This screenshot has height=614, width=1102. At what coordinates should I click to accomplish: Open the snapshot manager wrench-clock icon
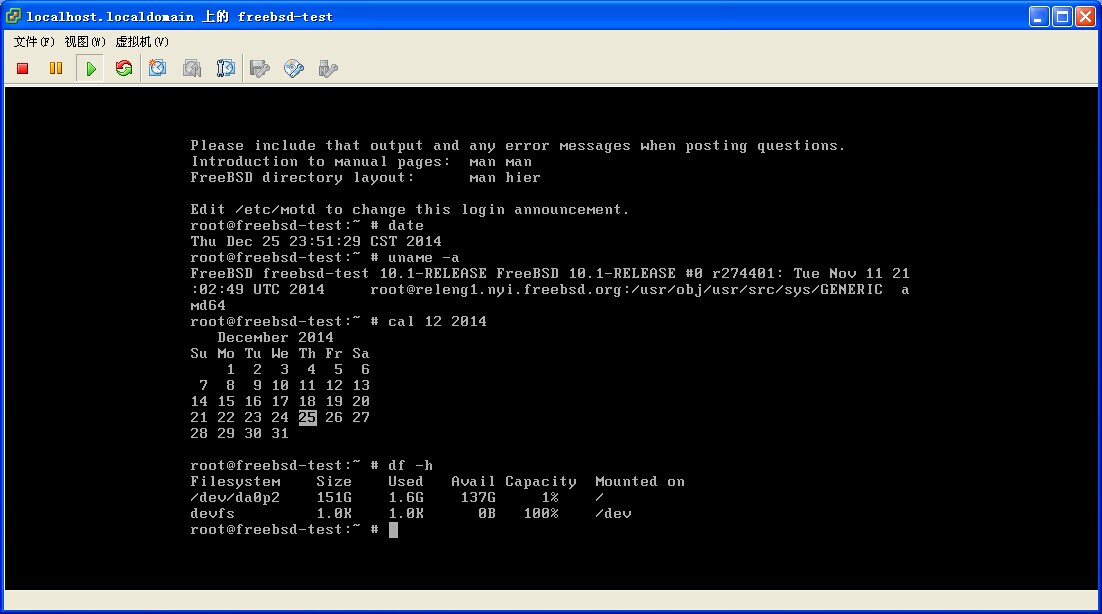coord(226,68)
